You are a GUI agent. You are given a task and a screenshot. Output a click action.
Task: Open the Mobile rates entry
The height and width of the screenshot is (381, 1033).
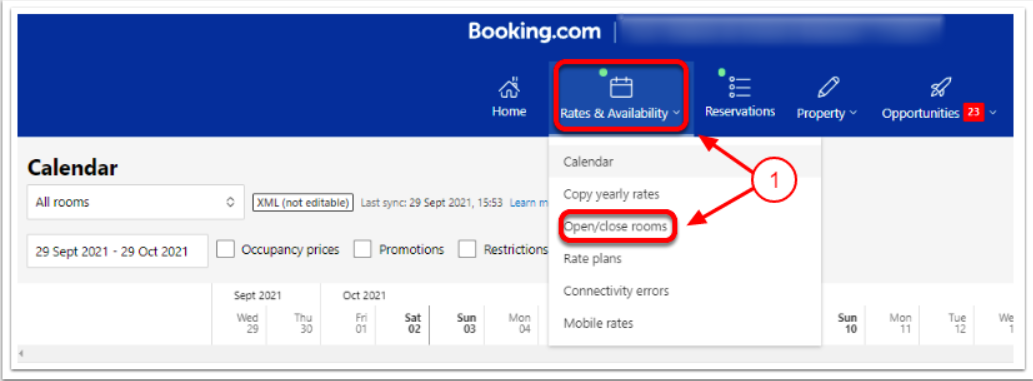click(x=598, y=324)
